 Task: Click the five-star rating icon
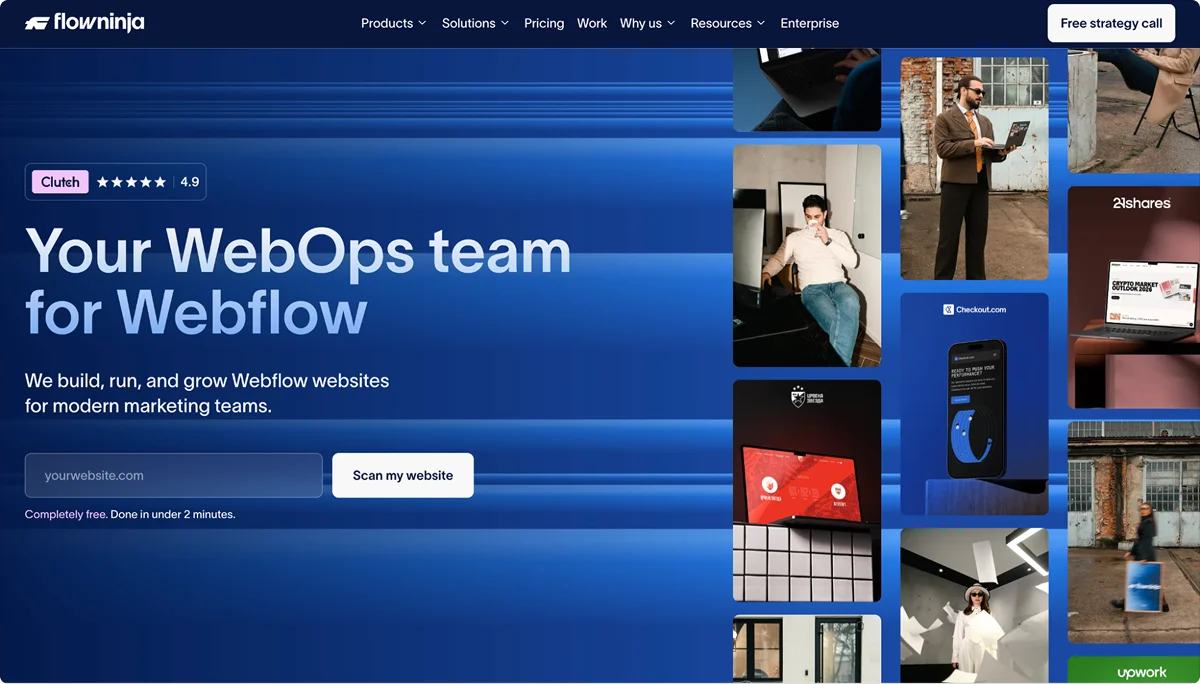click(x=131, y=181)
